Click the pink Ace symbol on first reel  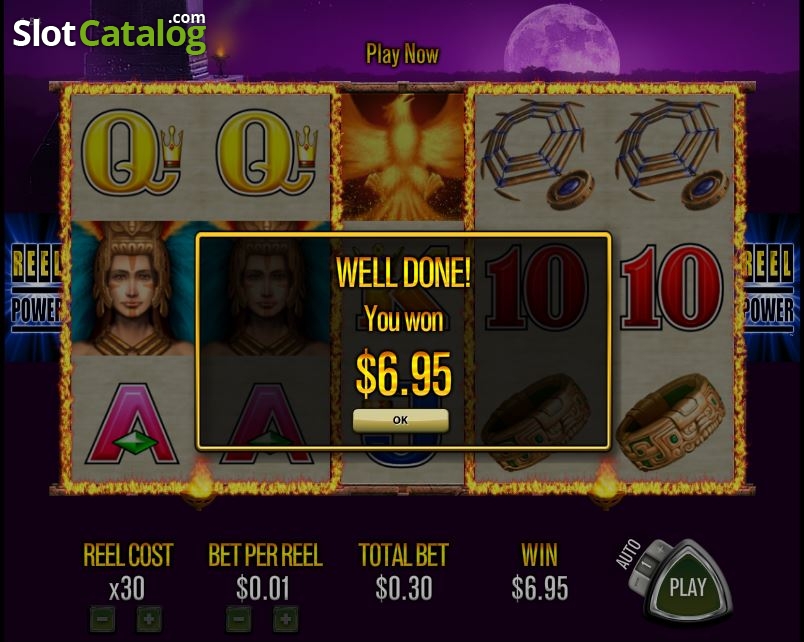pos(132,424)
